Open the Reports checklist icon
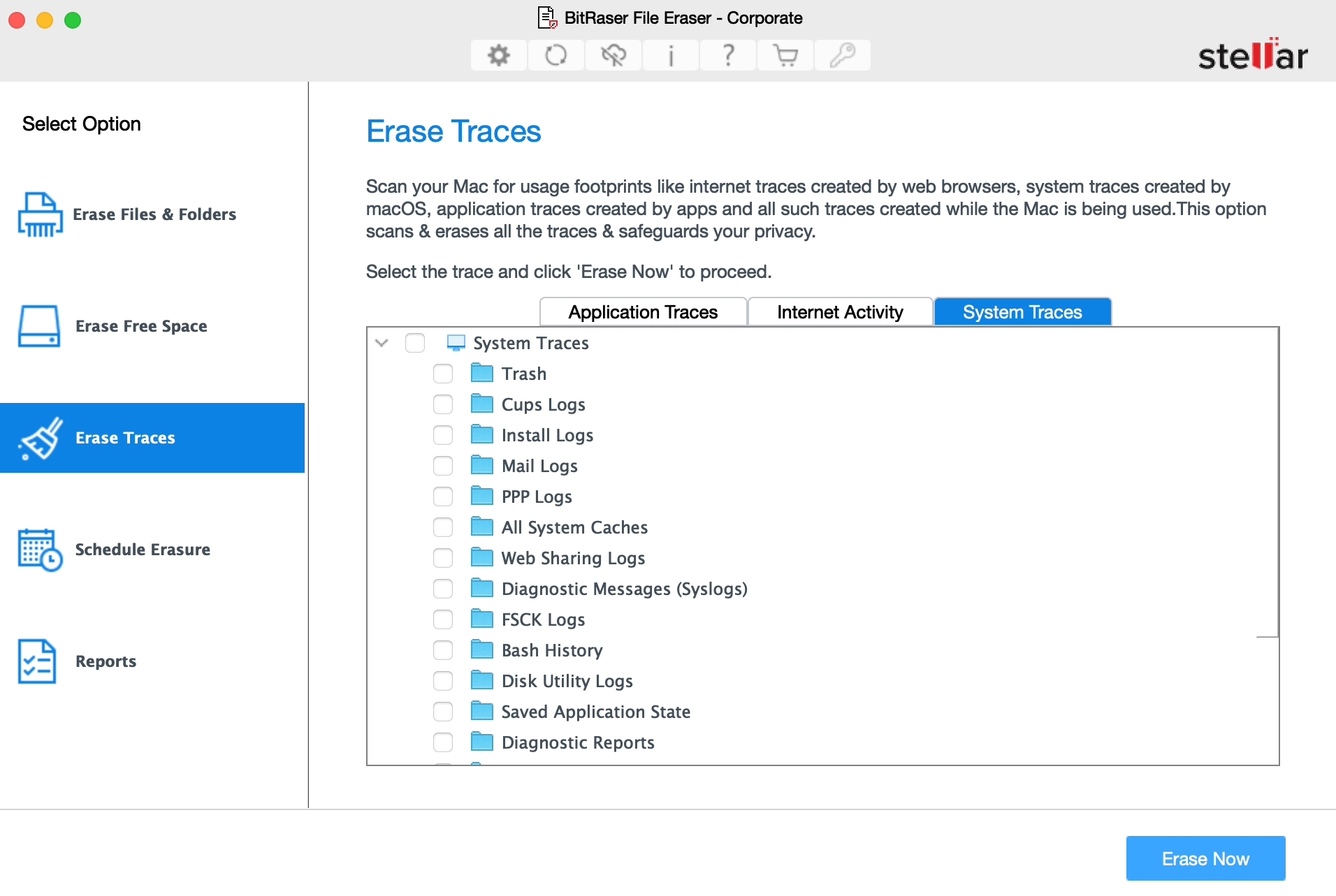The width and height of the screenshot is (1336, 896). coord(37,661)
